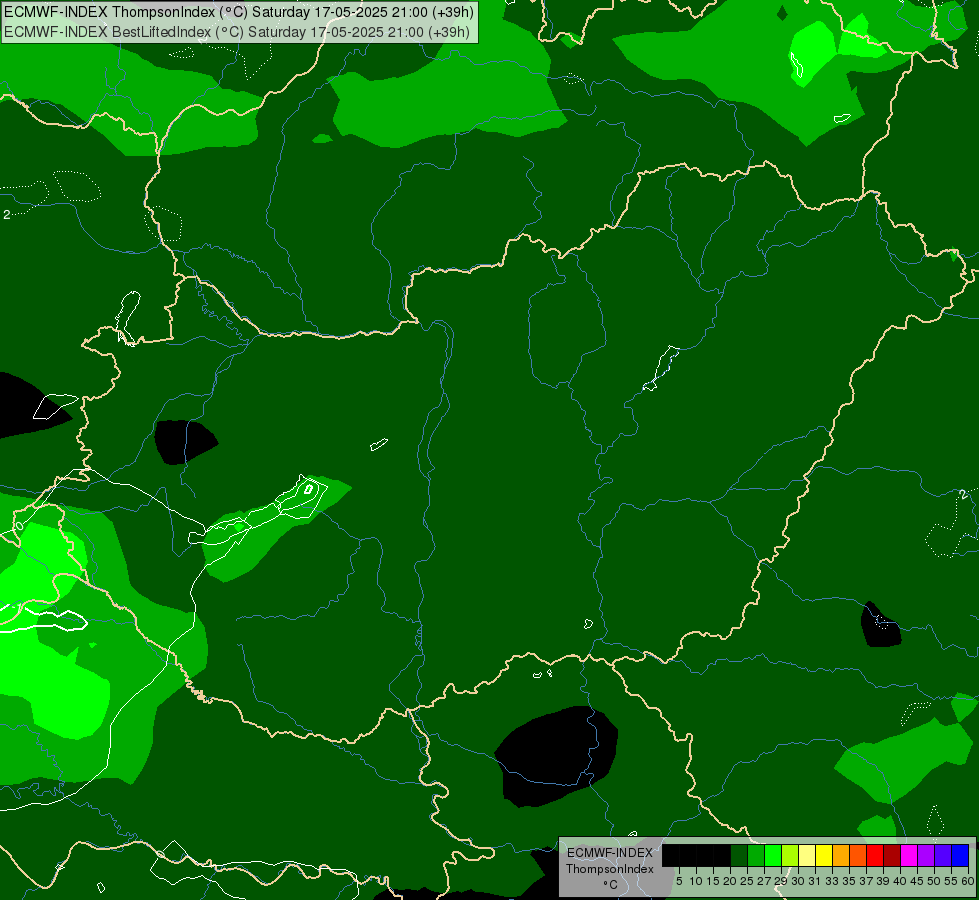The height and width of the screenshot is (900, 979).
Task: Click the legend scale value 37
Action: click(866, 881)
